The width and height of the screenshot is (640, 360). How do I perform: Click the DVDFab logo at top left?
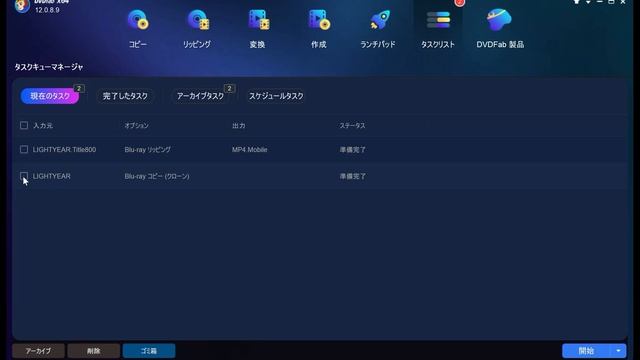tap(22, 6)
